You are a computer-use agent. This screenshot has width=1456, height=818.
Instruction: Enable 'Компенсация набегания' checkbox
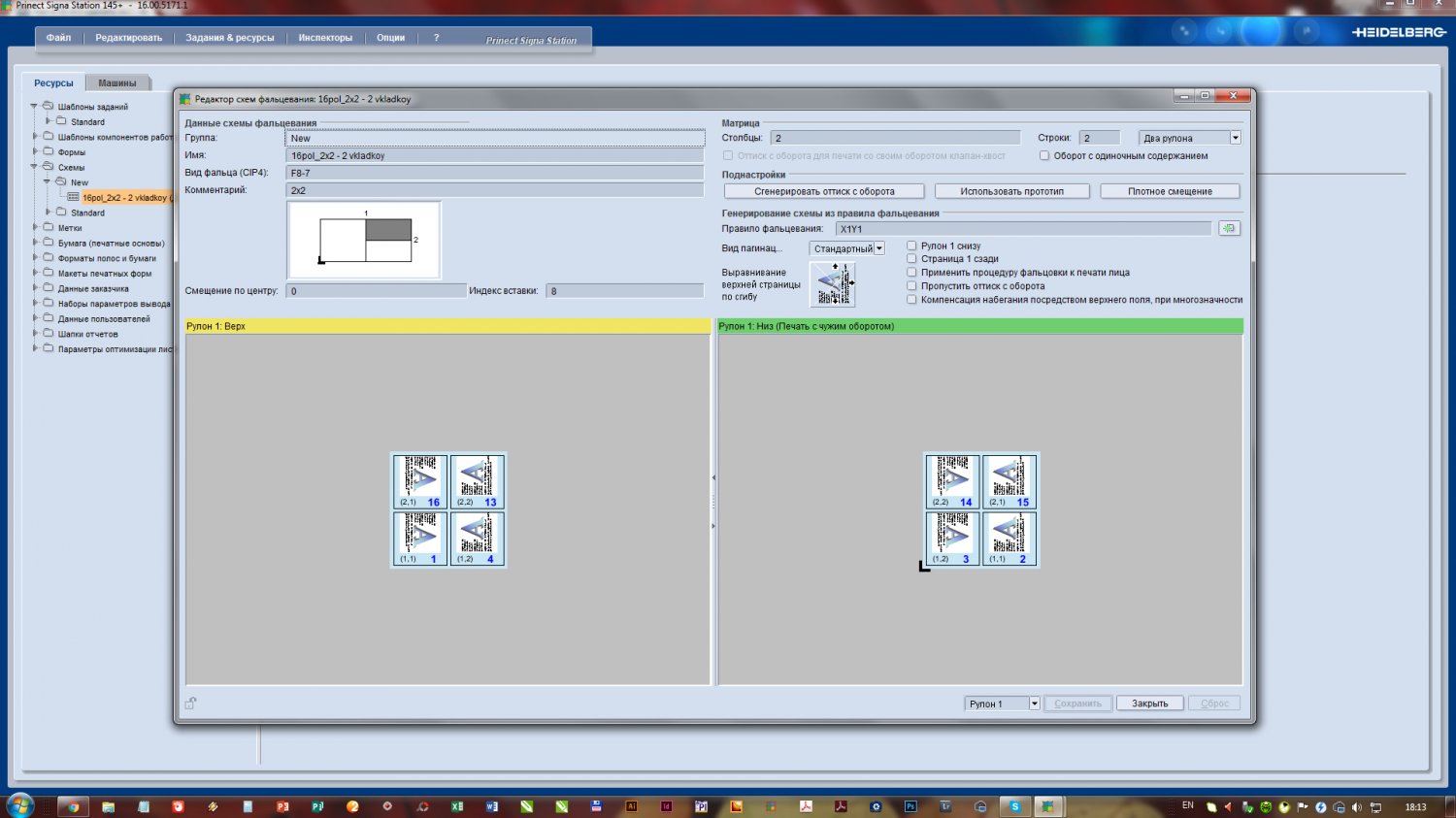click(911, 300)
